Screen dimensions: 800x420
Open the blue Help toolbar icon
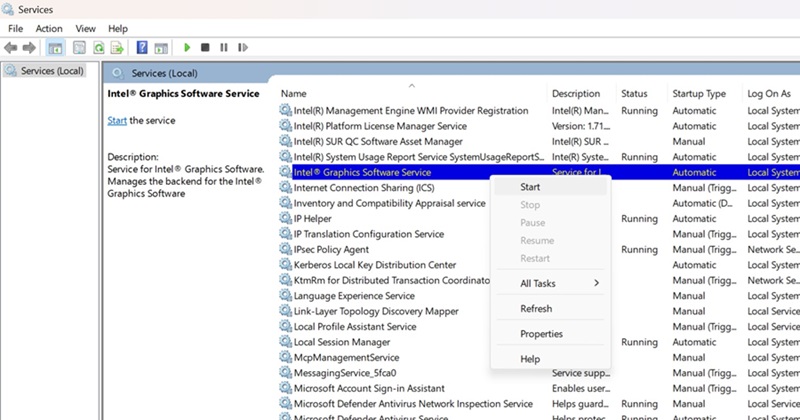(143, 47)
